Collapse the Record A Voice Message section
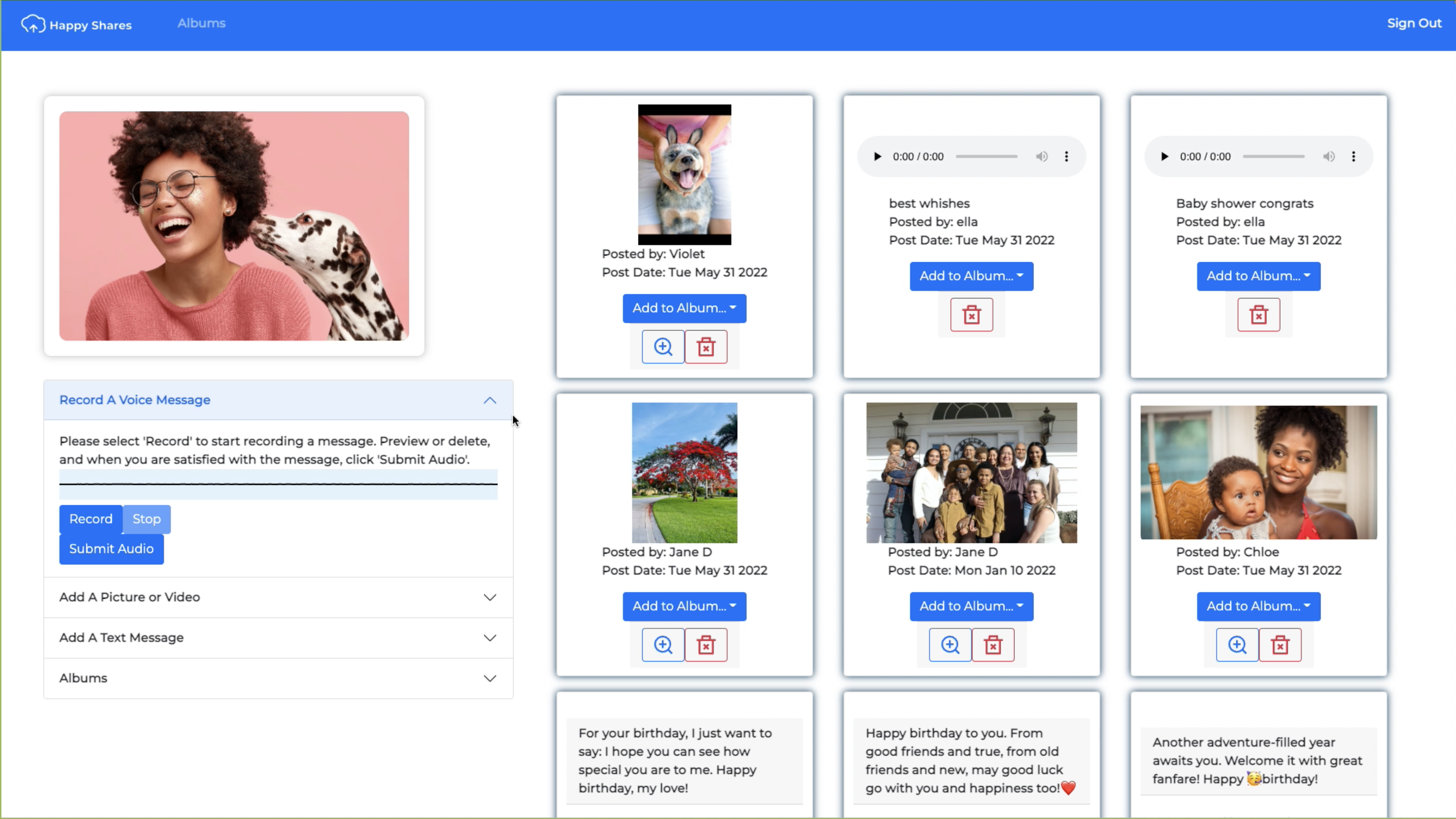 click(x=278, y=400)
